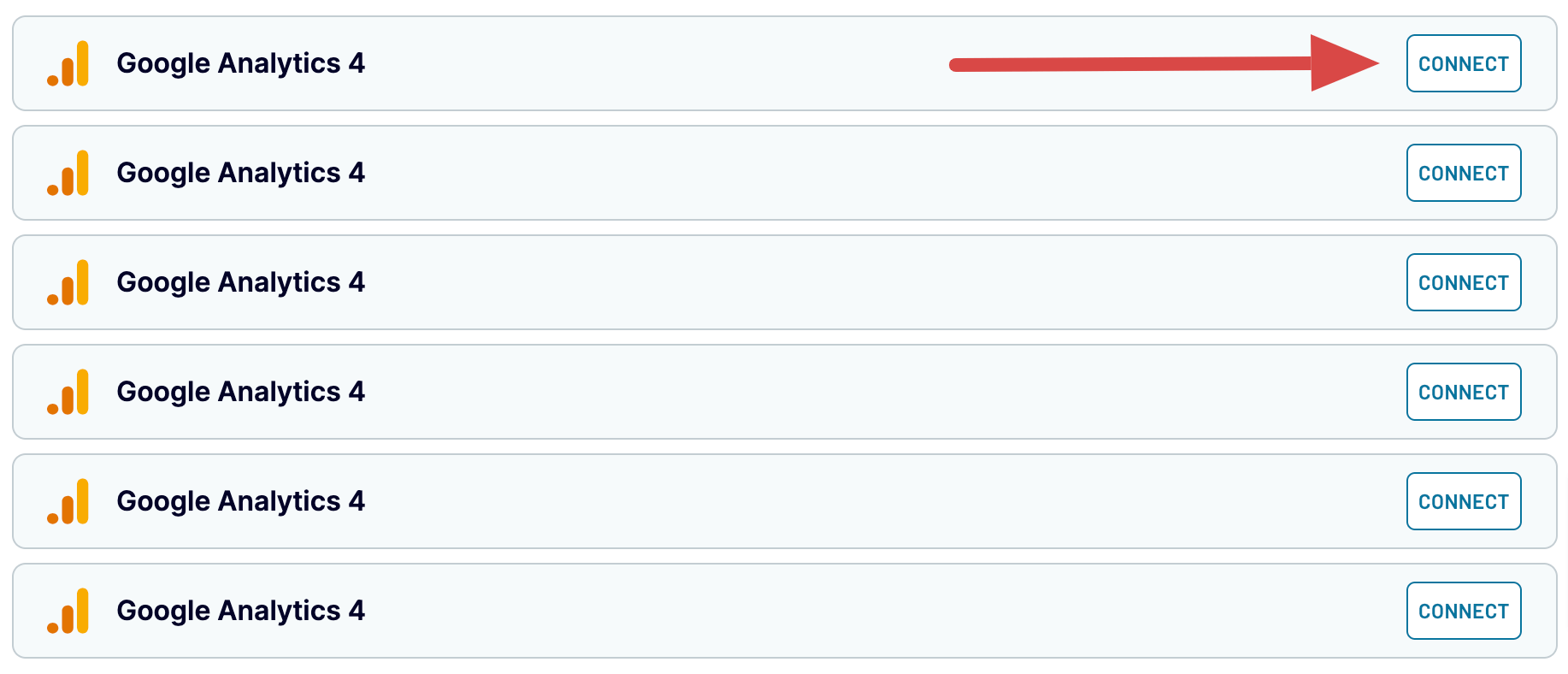Click the Google Analytics icon in the first row
The image size is (1568, 674).
[x=68, y=63]
